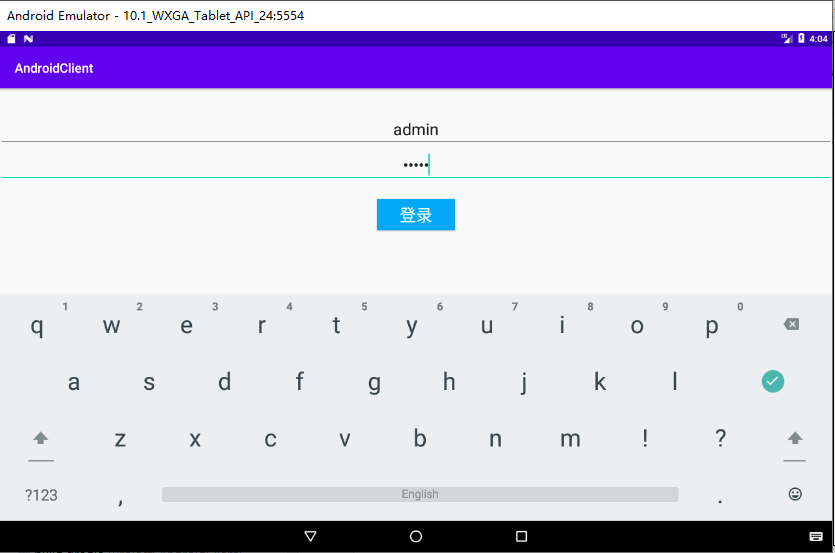Tap the 4:04 clock in the status bar
Image resolution: width=835 pixels, height=553 pixels.
(818, 38)
